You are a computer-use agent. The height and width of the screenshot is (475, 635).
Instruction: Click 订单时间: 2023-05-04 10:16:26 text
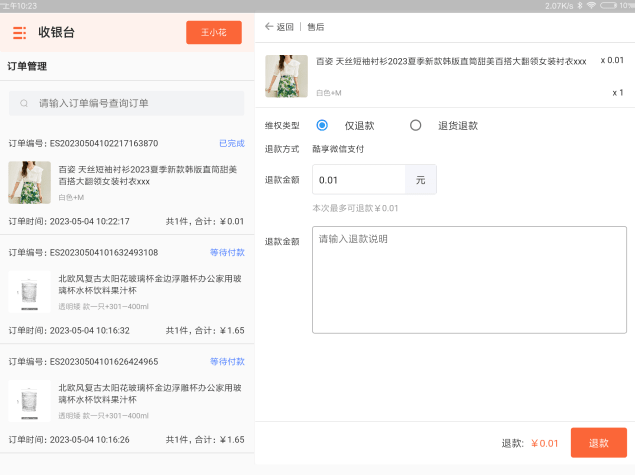click(69, 440)
